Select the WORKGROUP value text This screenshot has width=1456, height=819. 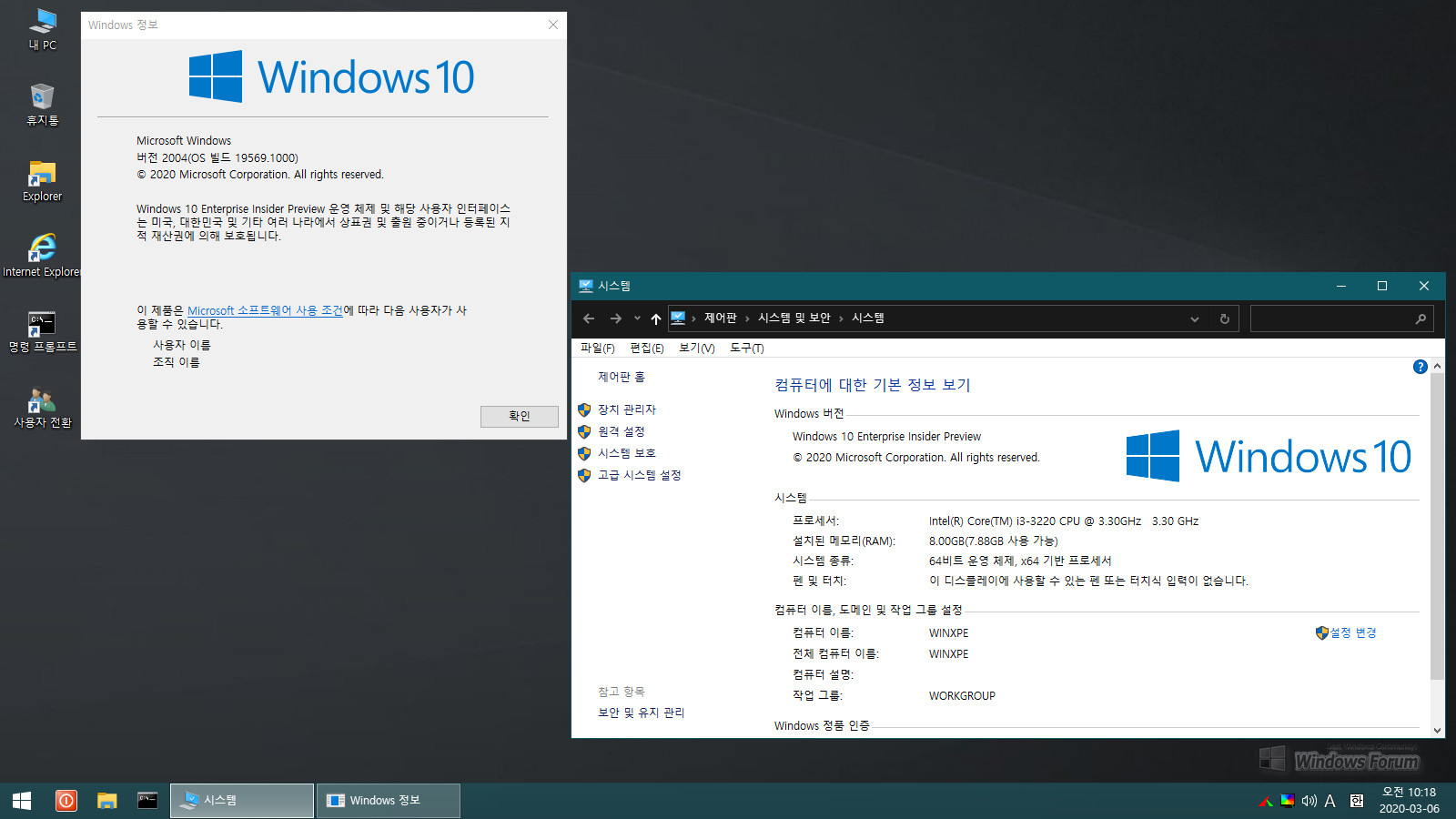pos(962,695)
